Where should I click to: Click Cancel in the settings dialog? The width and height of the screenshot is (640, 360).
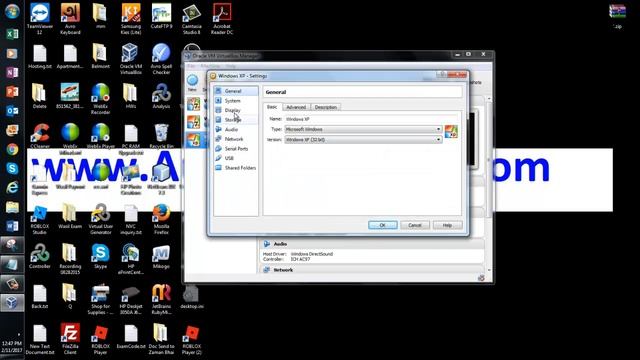[415, 225]
